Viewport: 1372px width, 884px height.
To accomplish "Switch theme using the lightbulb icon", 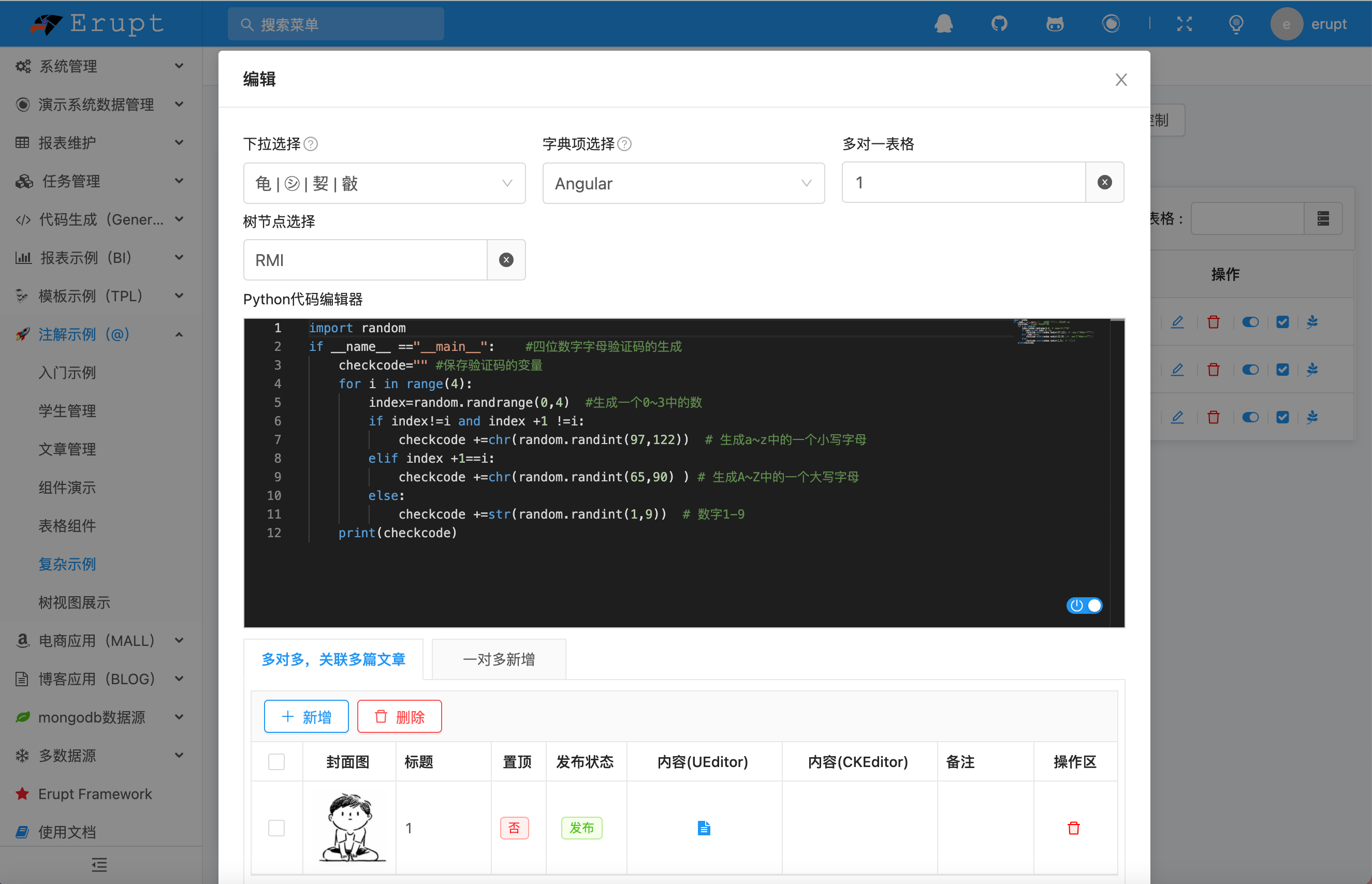I will 1236,23.
